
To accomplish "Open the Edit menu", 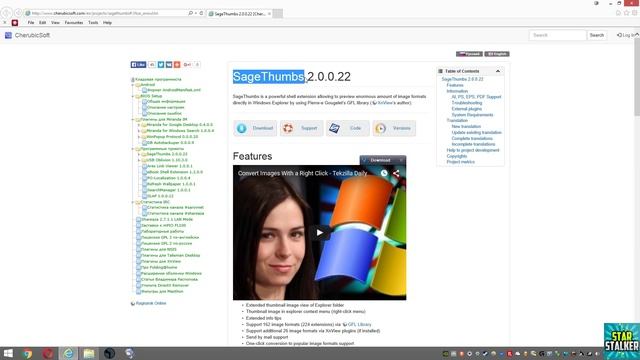I will point(42,23).
